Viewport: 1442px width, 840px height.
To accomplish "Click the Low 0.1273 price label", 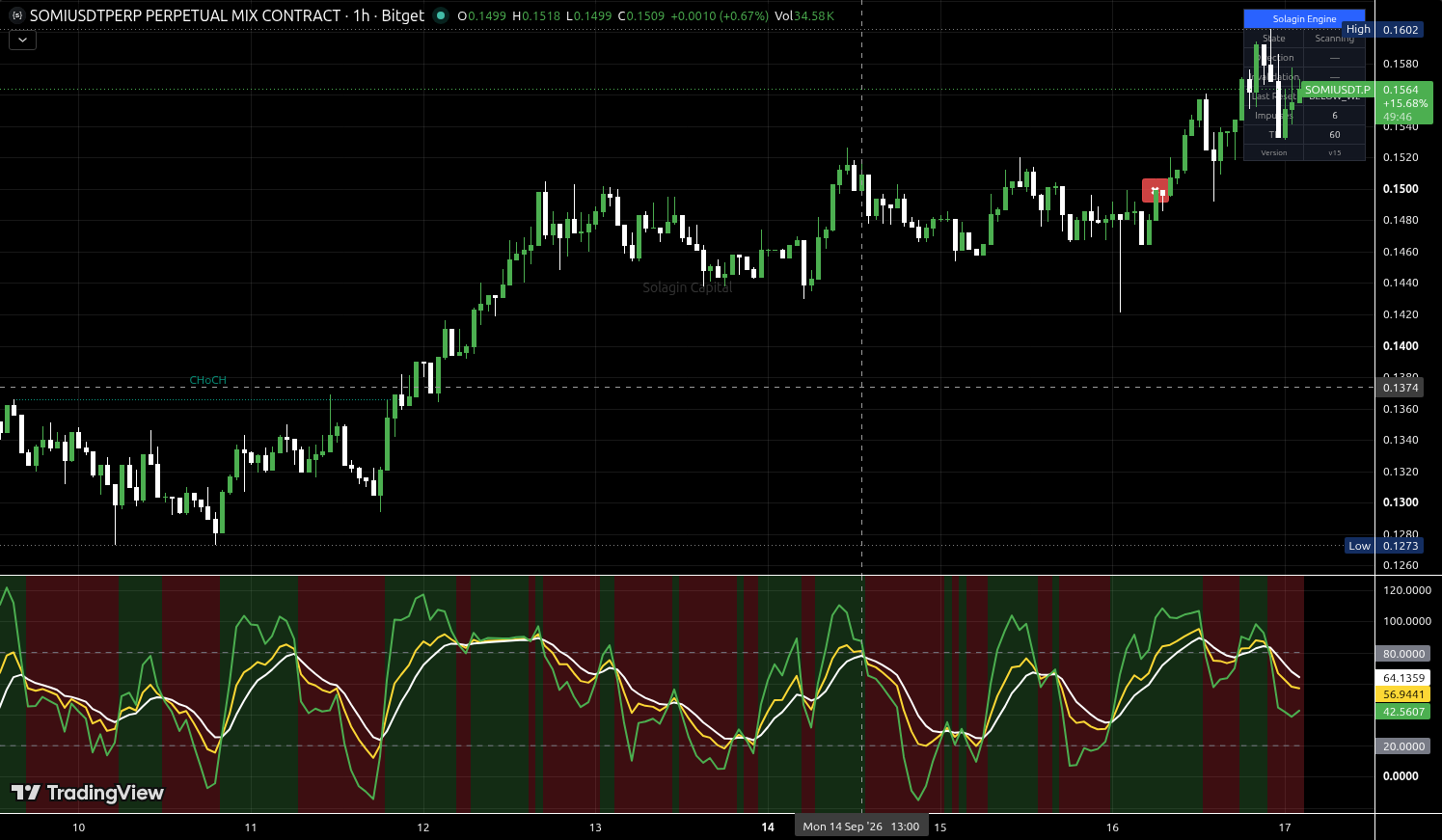I will point(1384,546).
